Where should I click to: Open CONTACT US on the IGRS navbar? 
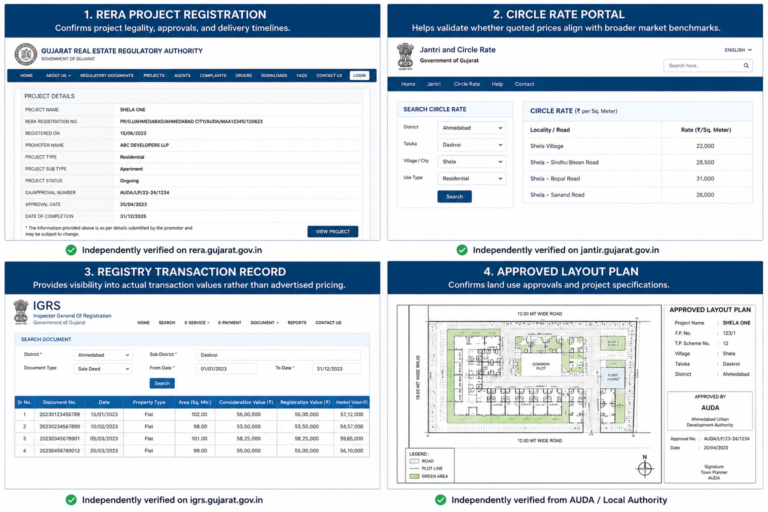328,323
